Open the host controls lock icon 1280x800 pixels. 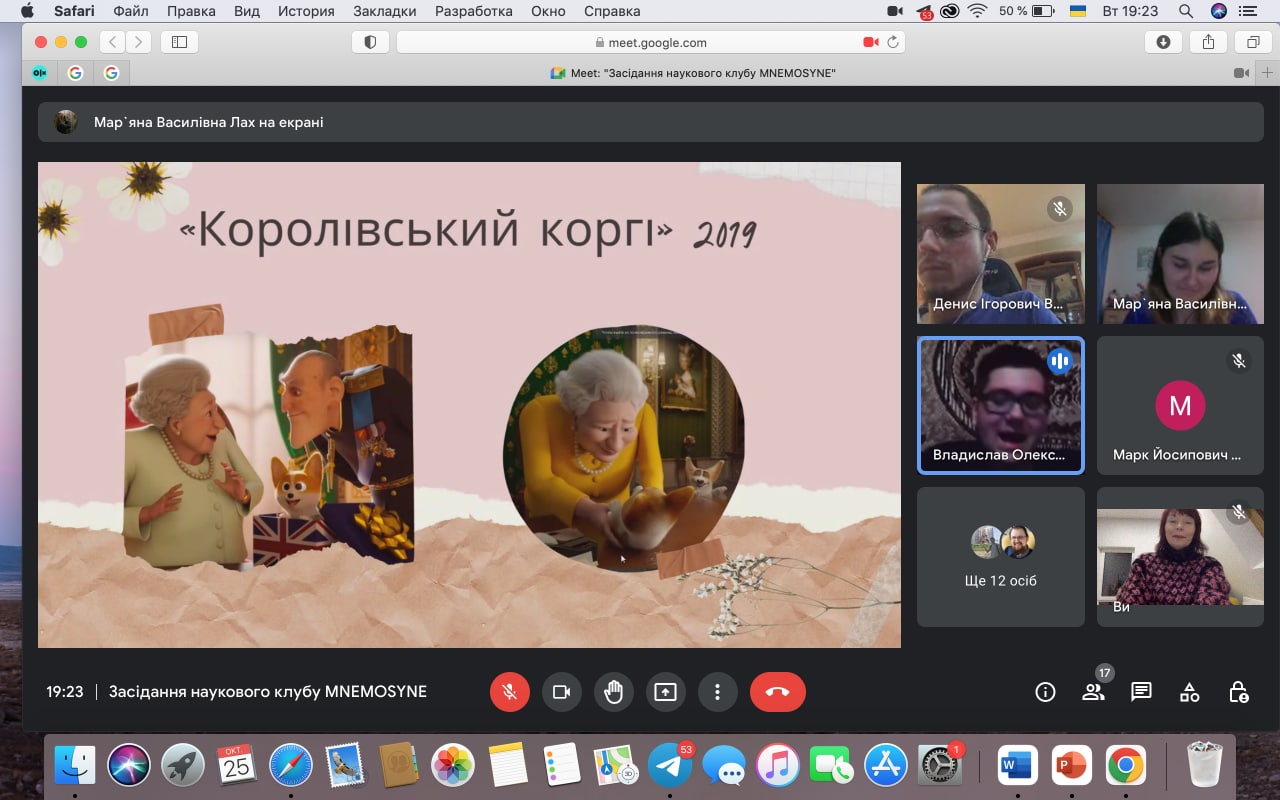[x=1238, y=692]
